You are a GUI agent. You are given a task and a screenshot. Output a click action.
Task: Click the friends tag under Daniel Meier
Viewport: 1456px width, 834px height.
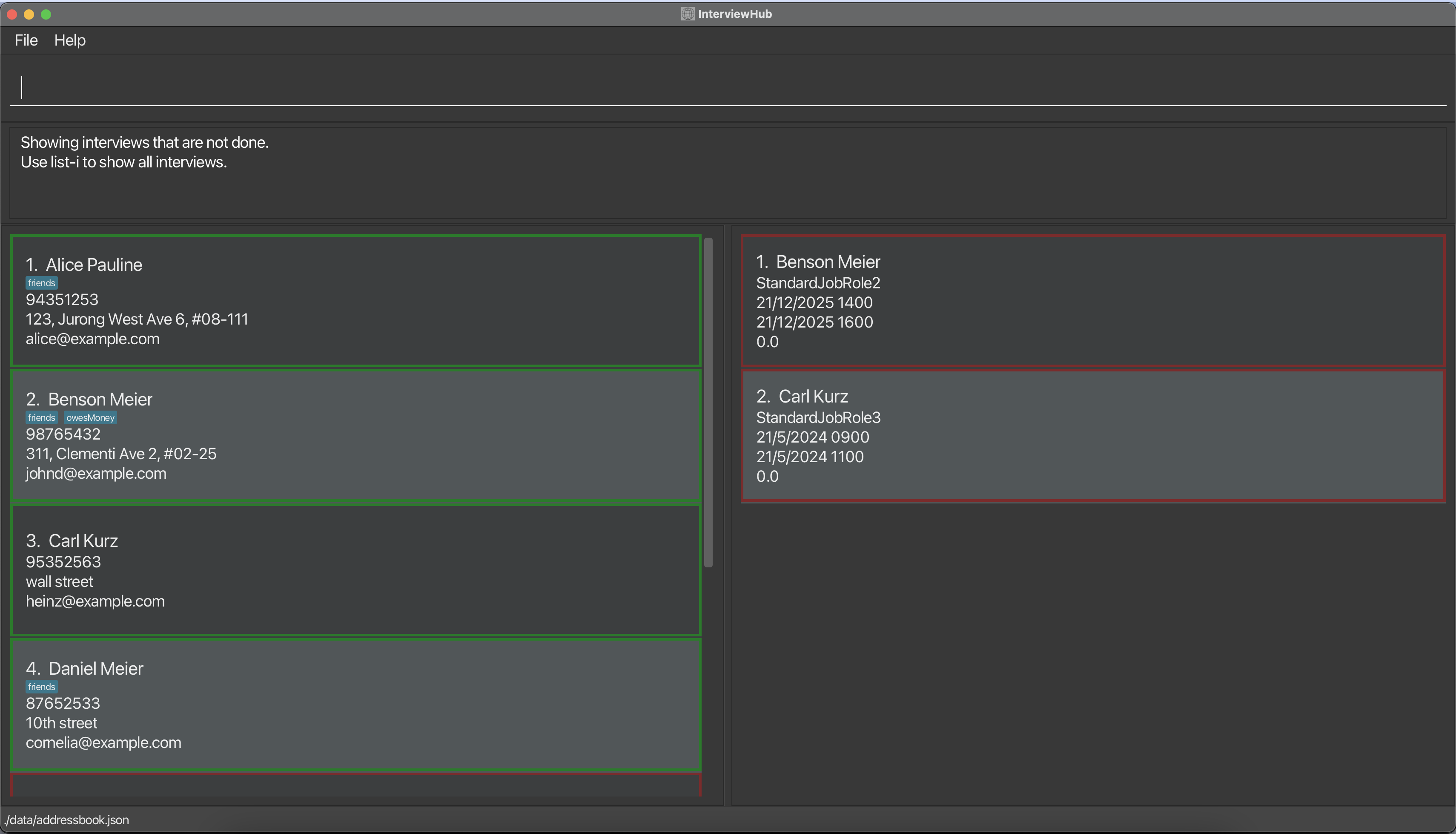pyautogui.click(x=42, y=687)
